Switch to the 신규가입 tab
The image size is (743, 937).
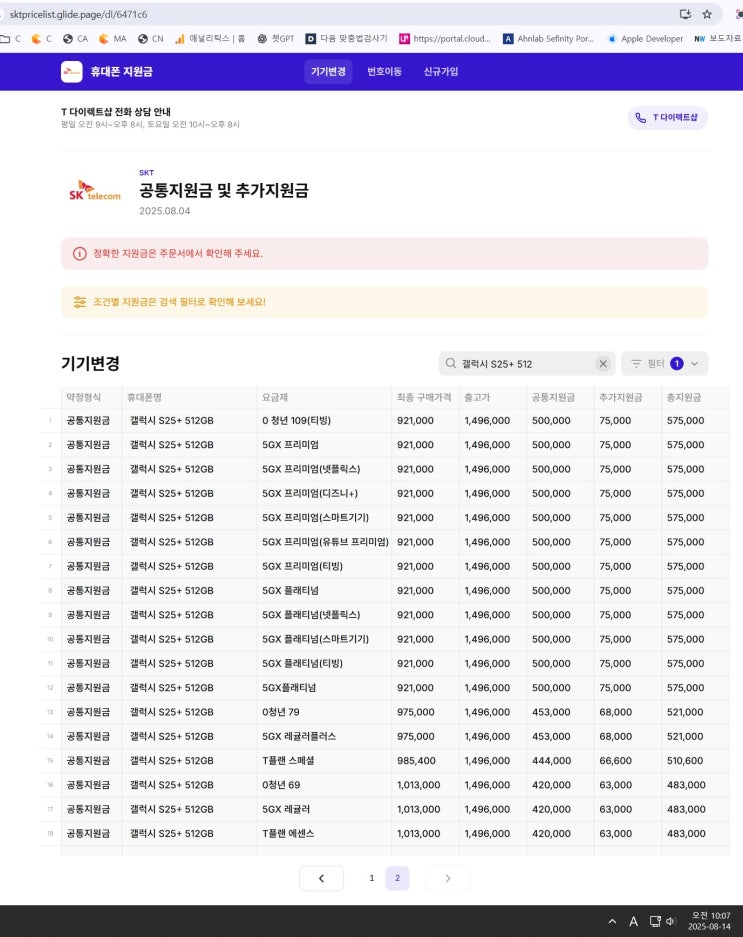(x=441, y=72)
